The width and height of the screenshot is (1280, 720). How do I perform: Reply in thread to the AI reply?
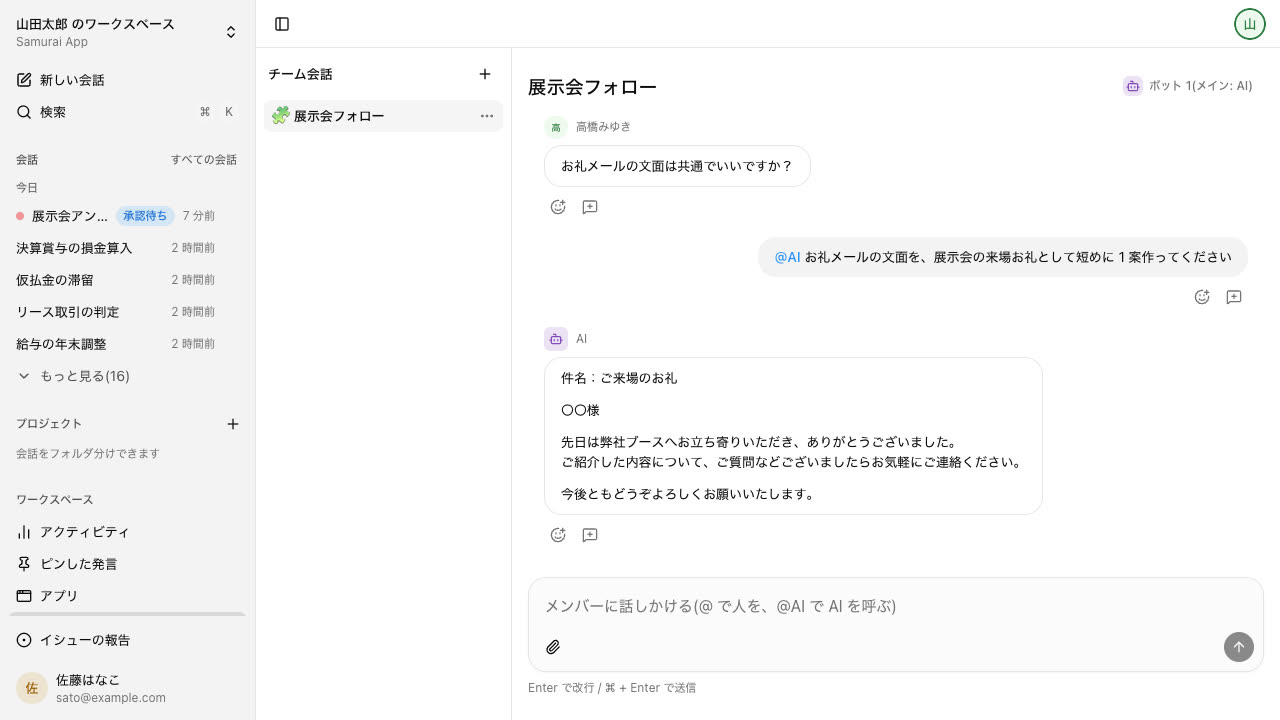pyautogui.click(x=590, y=535)
